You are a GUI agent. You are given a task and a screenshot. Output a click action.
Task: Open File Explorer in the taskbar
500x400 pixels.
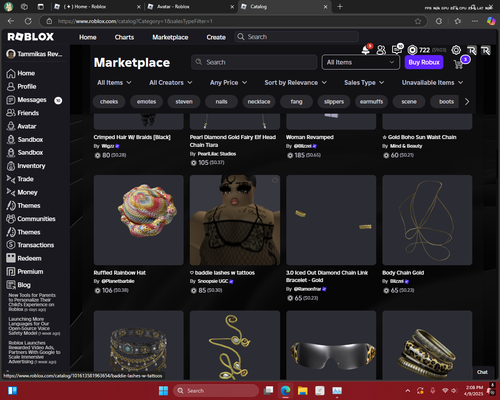(x=303, y=391)
